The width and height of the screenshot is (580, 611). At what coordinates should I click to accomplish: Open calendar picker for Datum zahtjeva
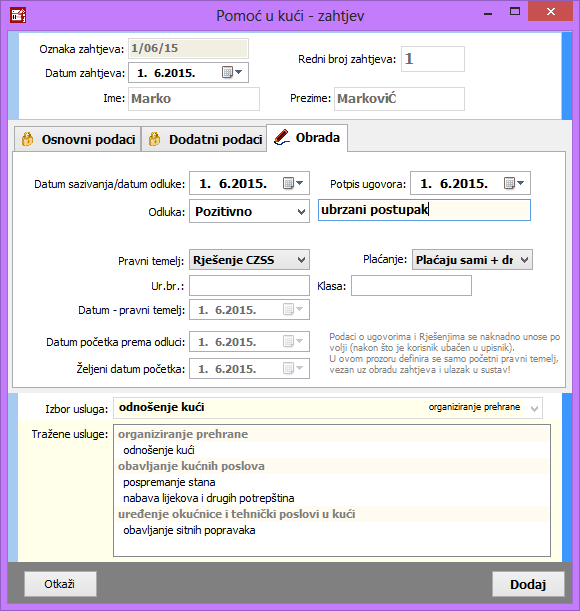232,72
